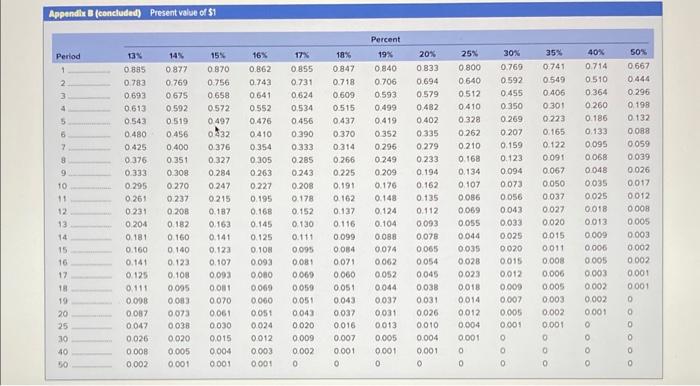Click 0.081 in Period 16 under 17%

pyautogui.click(x=303, y=262)
